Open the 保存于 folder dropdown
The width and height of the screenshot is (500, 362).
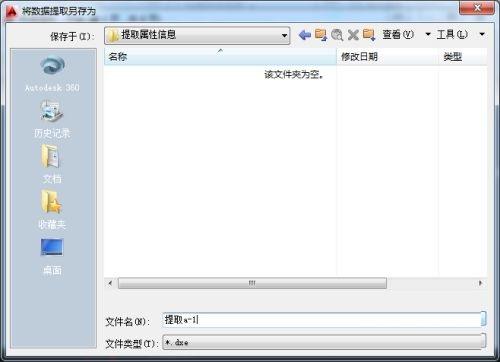[197, 35]
